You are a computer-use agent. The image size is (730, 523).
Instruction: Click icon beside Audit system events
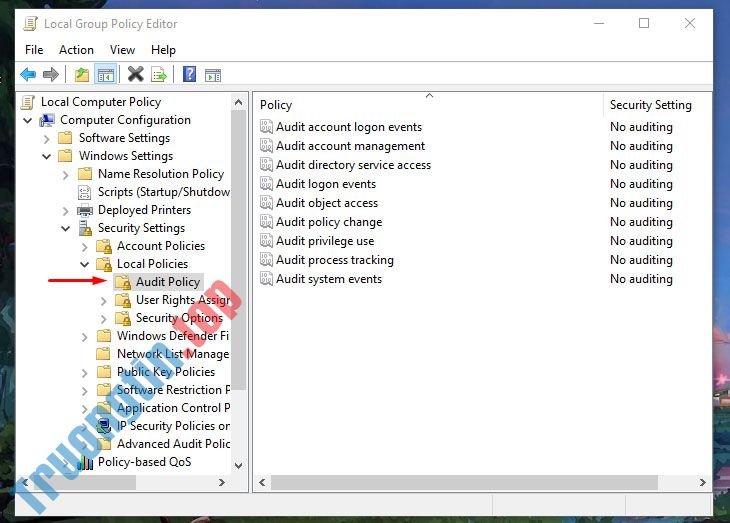click(x=266, y=279)
